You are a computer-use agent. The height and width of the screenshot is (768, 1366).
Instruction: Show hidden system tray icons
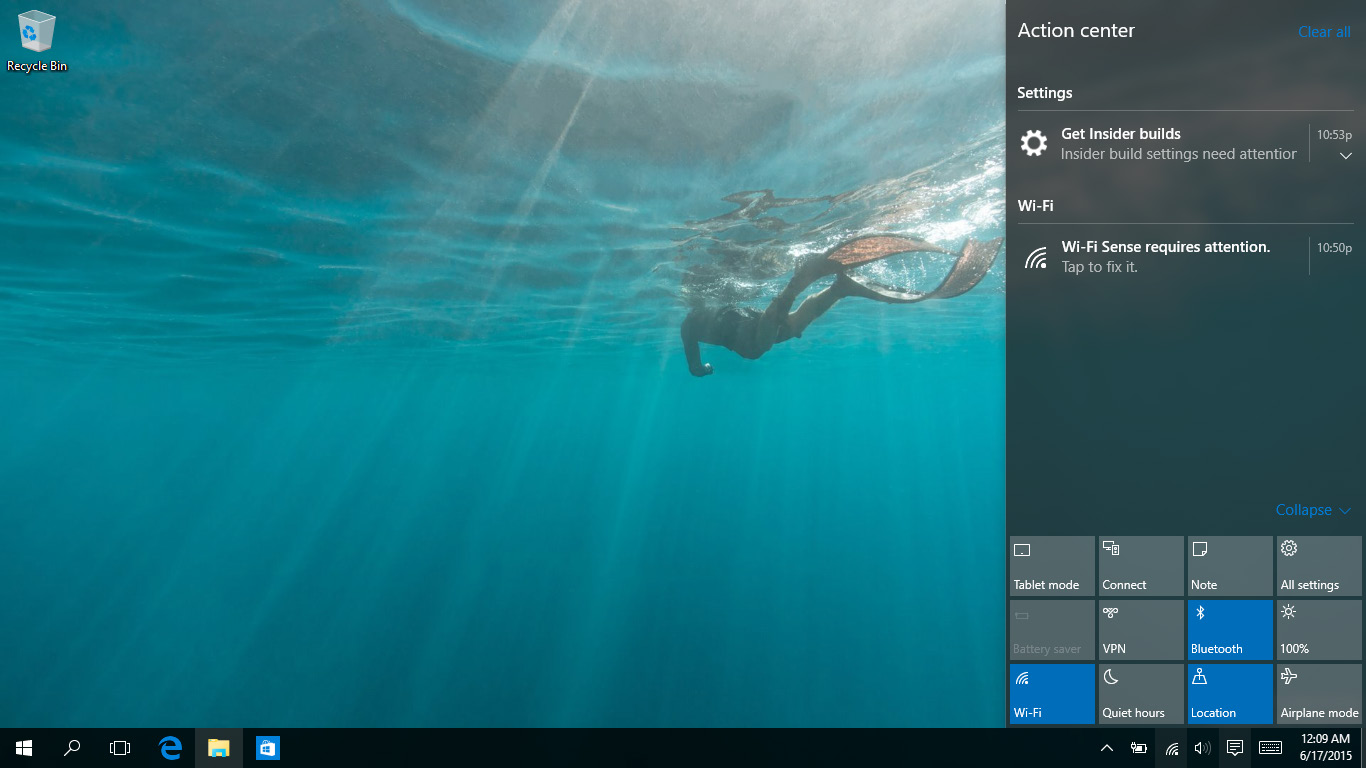(1107, 748)
